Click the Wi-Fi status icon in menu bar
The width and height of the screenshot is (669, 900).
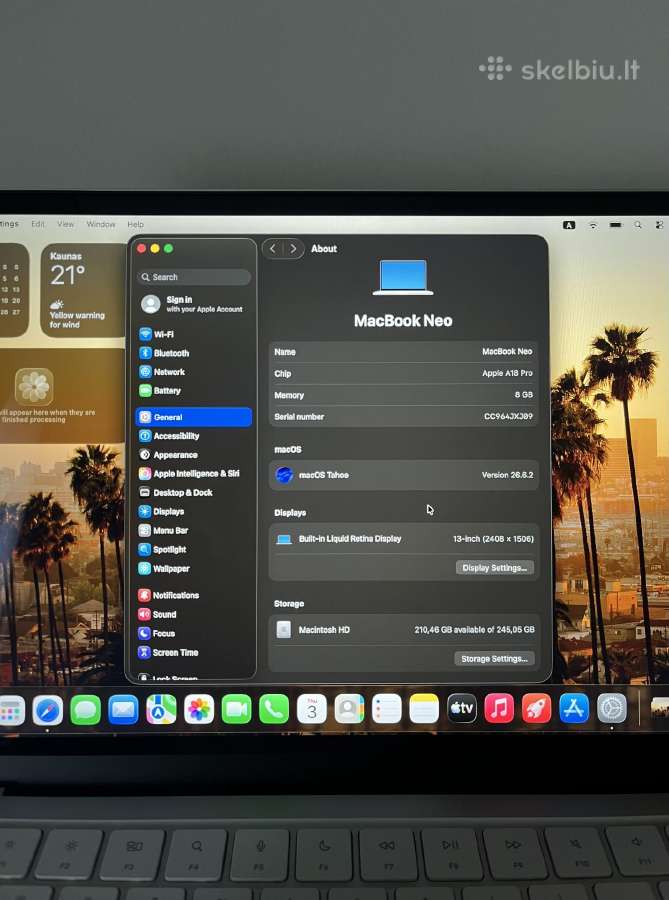point(593,225)
